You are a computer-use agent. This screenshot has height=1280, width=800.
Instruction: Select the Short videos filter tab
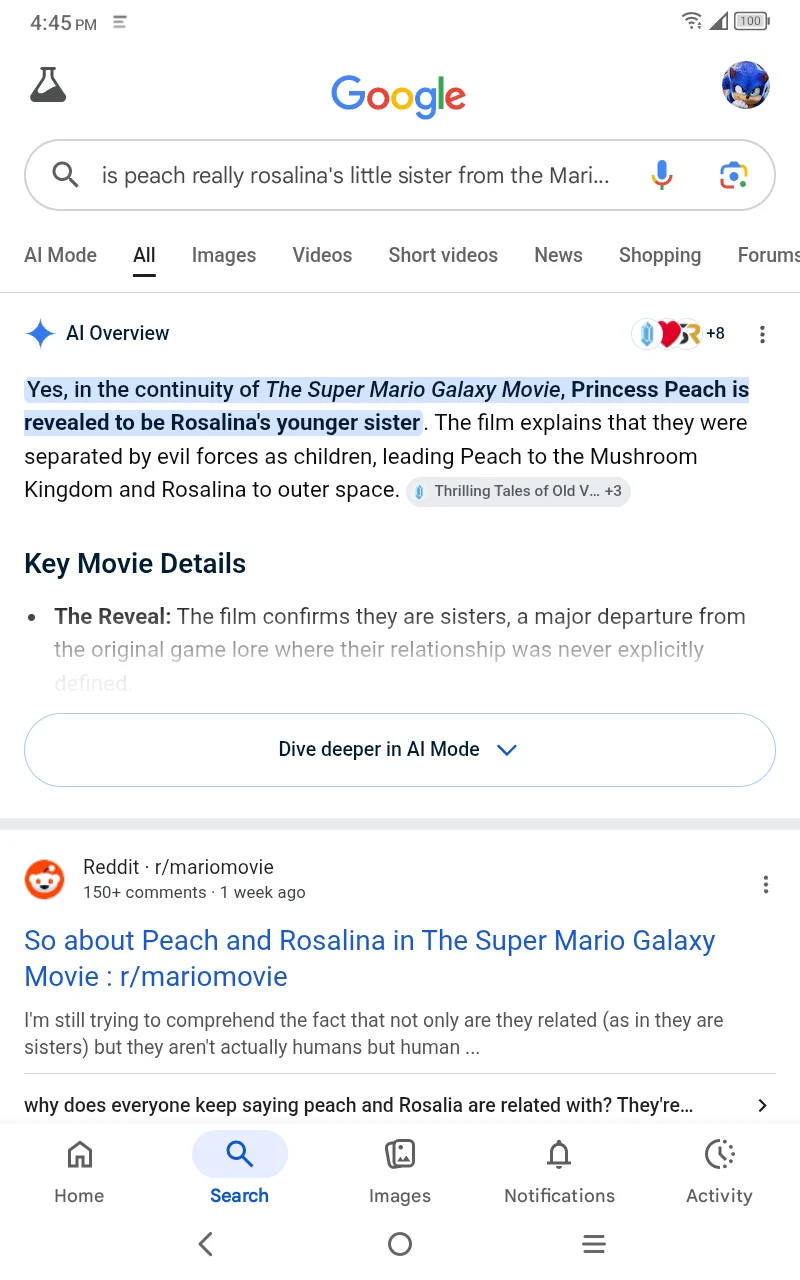[443, 255]
